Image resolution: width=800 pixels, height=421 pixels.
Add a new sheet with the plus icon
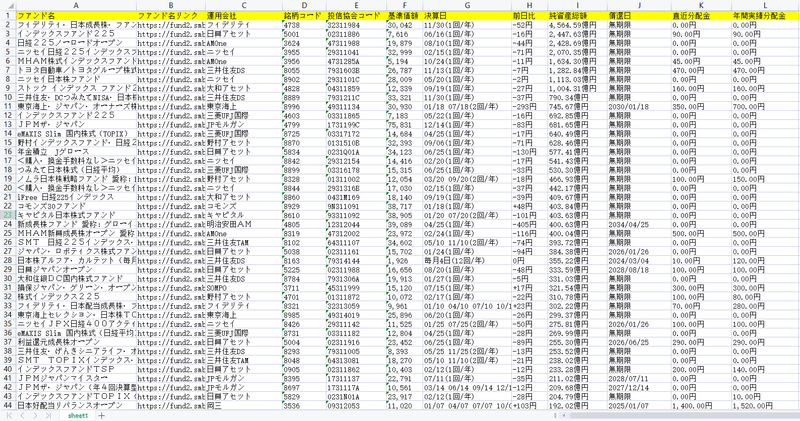[x=102, y=416]
